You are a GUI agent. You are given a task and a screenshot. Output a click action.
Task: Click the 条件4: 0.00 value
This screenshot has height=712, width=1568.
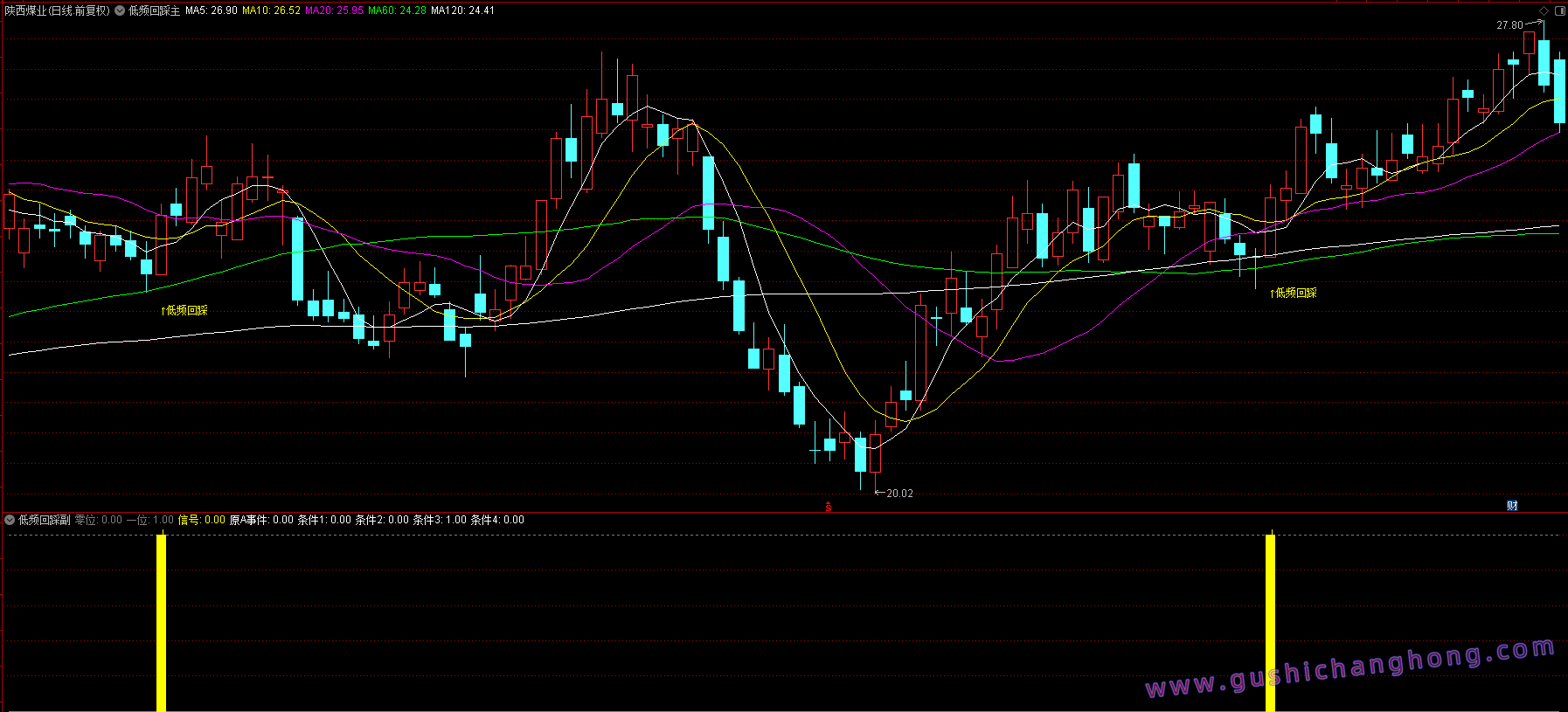[x=497, y=520]
